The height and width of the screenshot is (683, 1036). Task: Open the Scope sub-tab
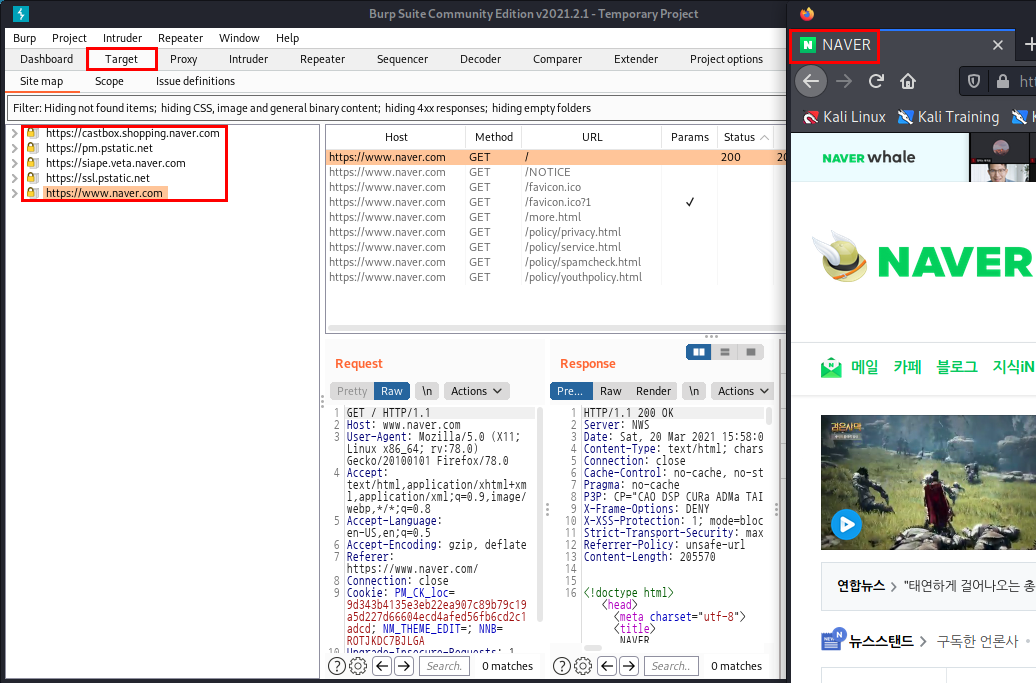[x=109, y=81]
